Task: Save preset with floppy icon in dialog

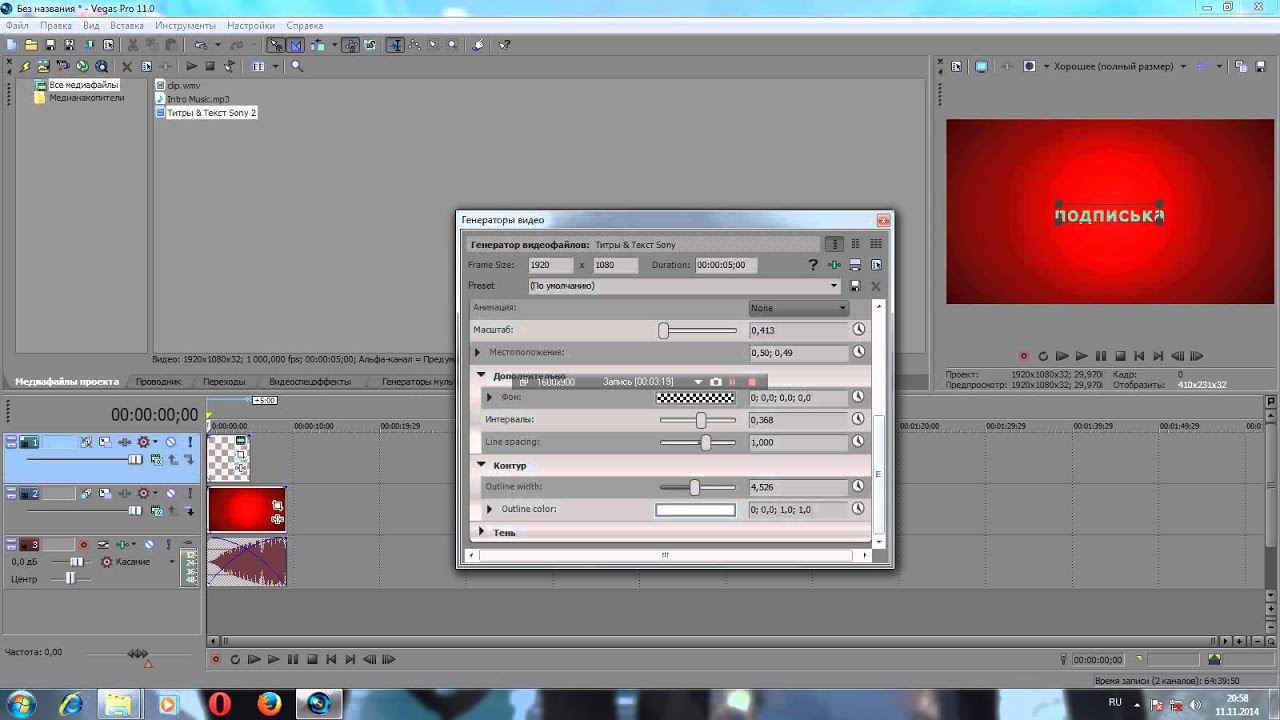Action: click(x=855, y=286)
